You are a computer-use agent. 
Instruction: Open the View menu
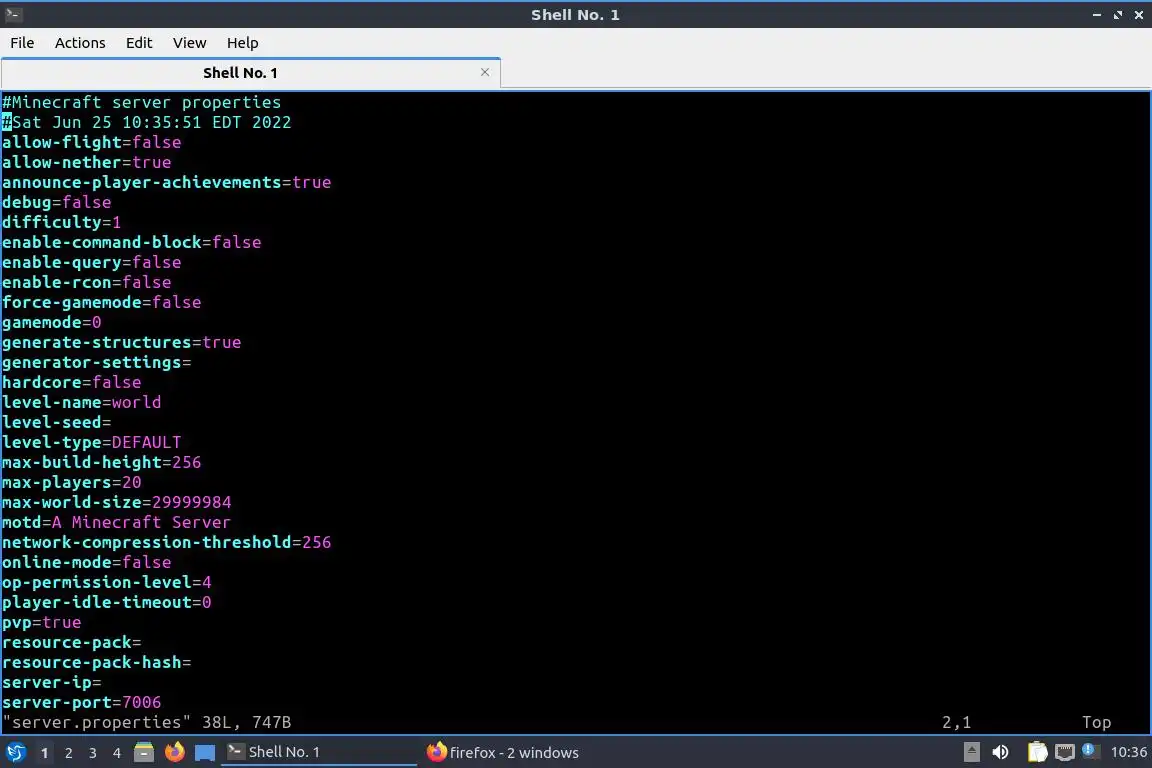(190, 43)
